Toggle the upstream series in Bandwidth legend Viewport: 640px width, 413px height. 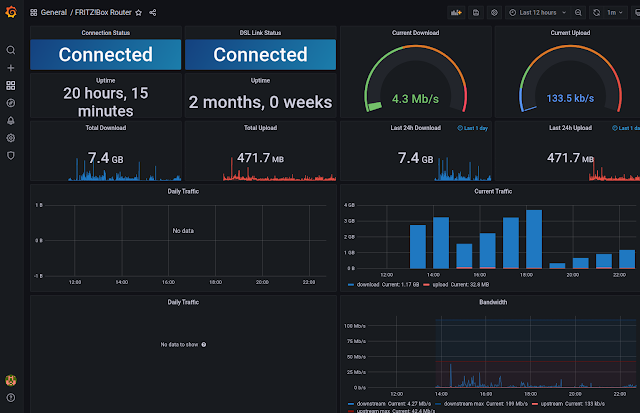coord(548,404)
